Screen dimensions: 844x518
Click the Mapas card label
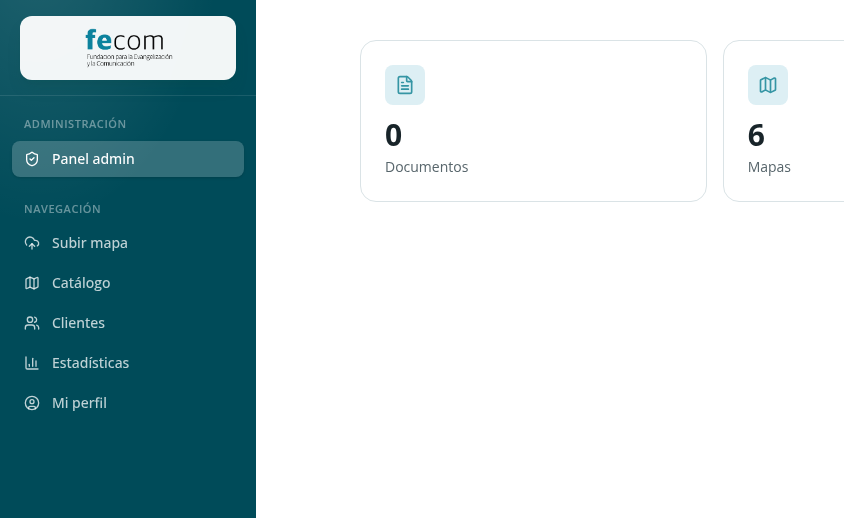click(769, 167)
